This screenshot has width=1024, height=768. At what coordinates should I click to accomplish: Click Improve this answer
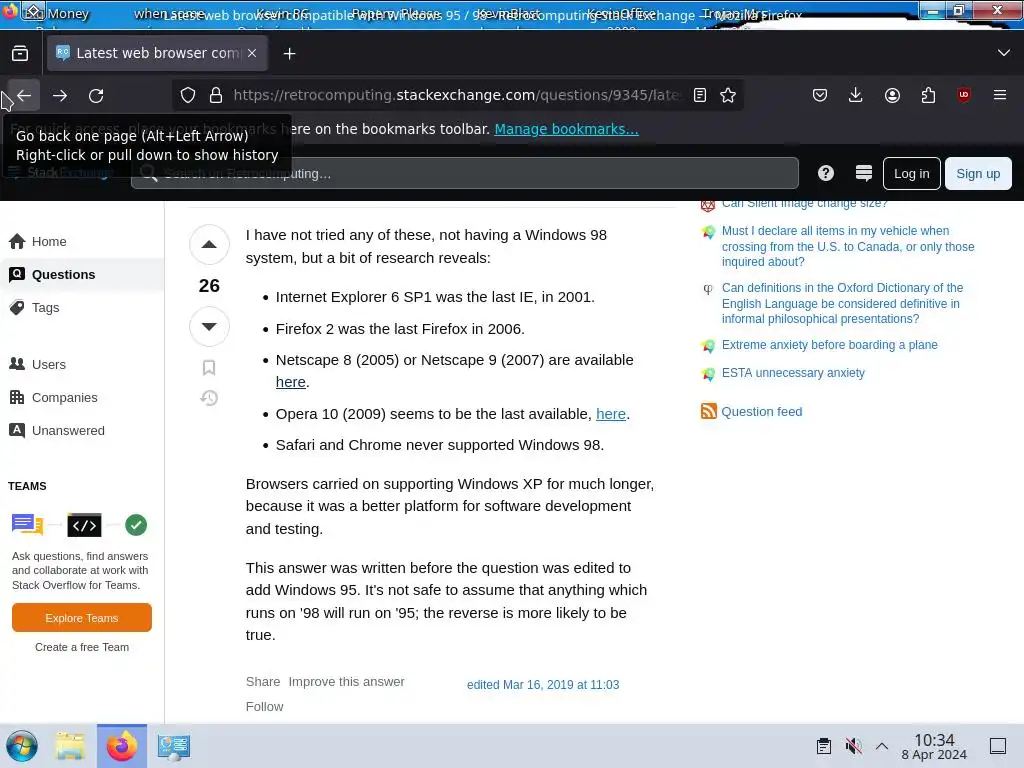[x=346, y=682]
